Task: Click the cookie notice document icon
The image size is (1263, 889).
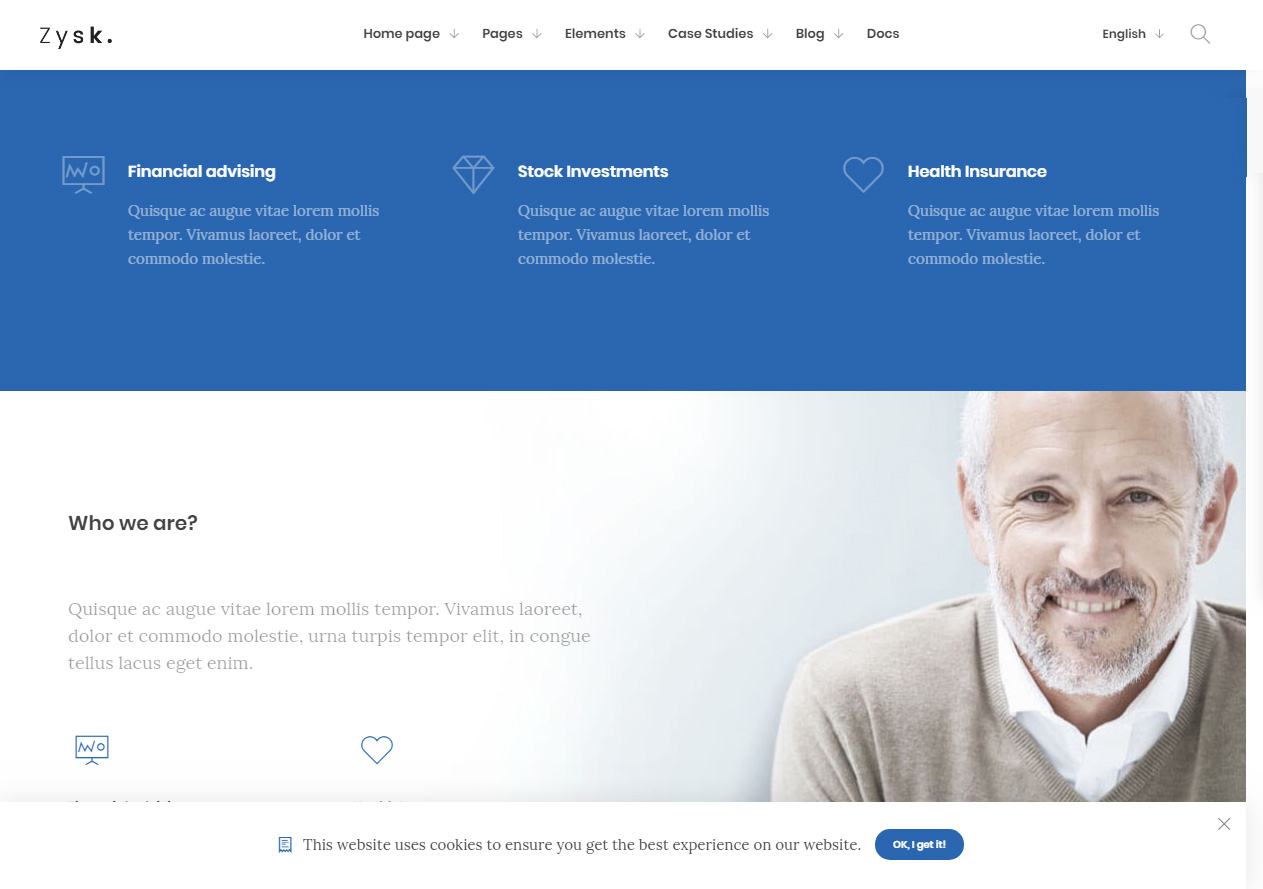Action: click(285, 845)
